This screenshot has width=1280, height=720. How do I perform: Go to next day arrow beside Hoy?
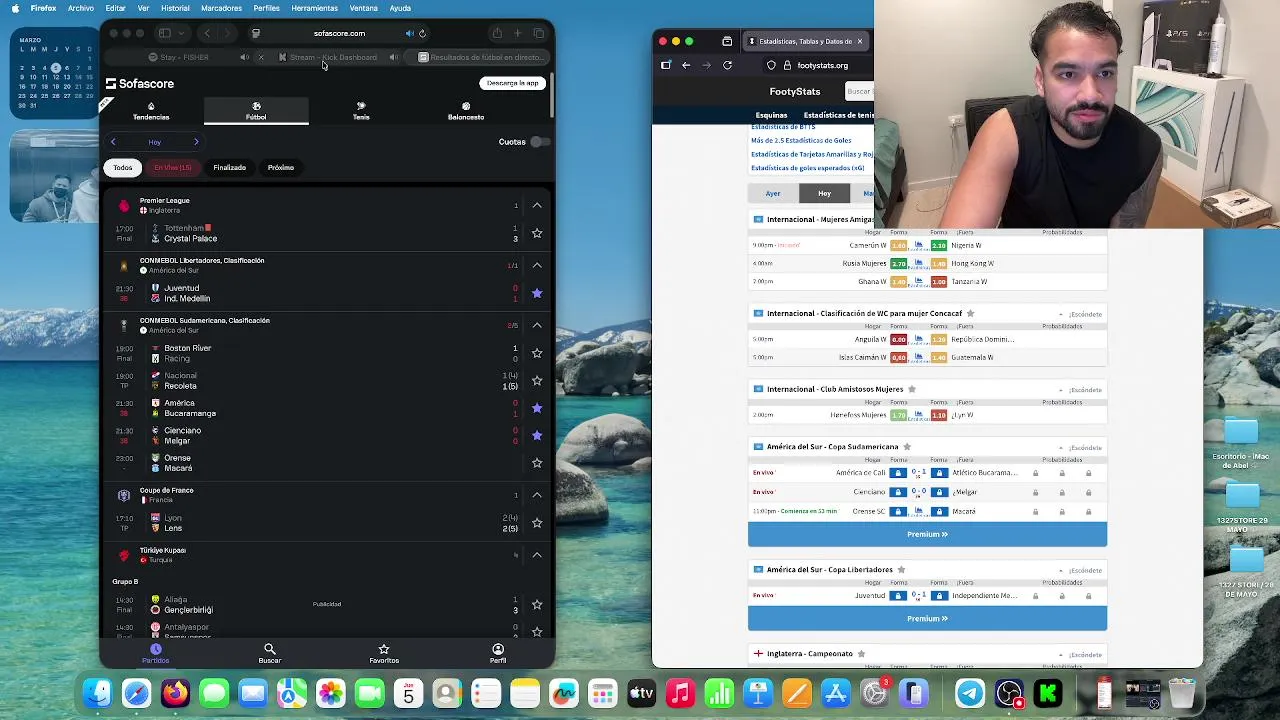196,142
